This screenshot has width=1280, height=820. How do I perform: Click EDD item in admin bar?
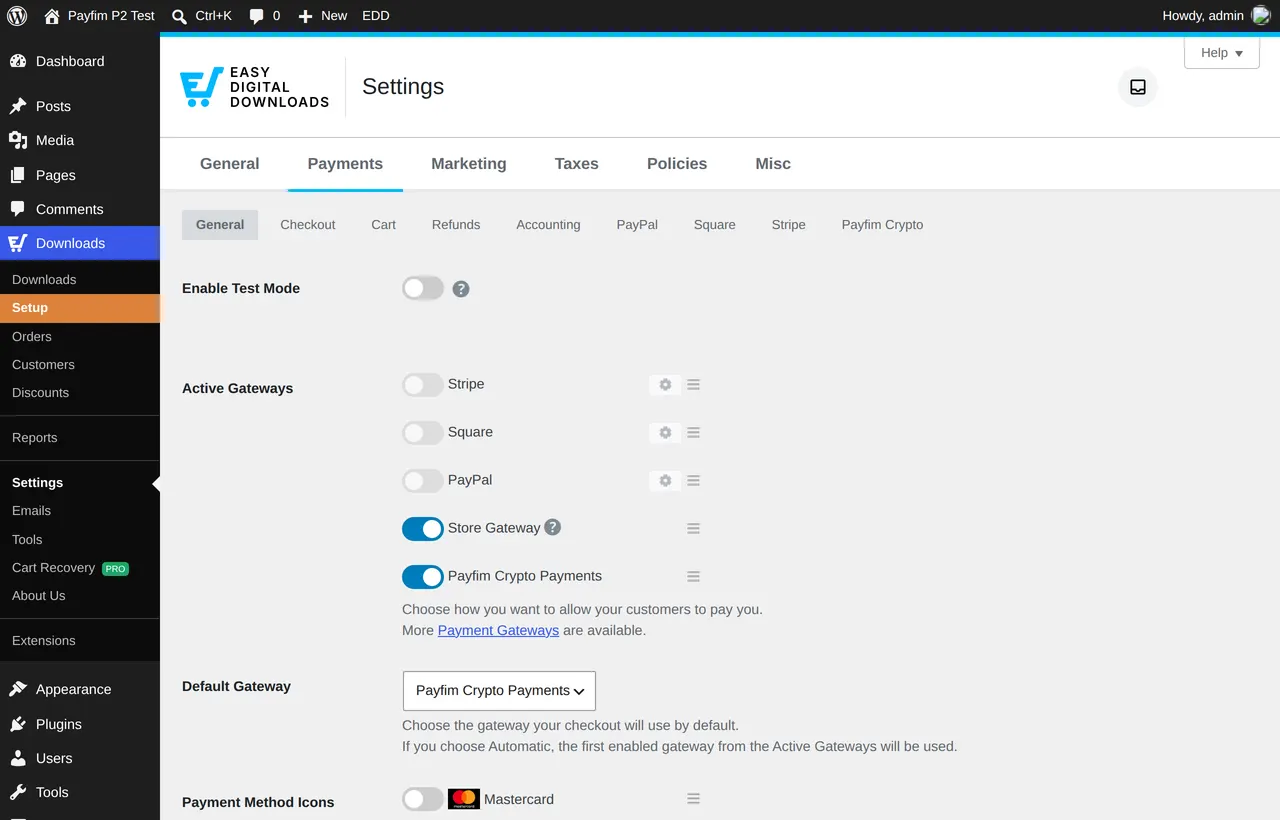376,16
